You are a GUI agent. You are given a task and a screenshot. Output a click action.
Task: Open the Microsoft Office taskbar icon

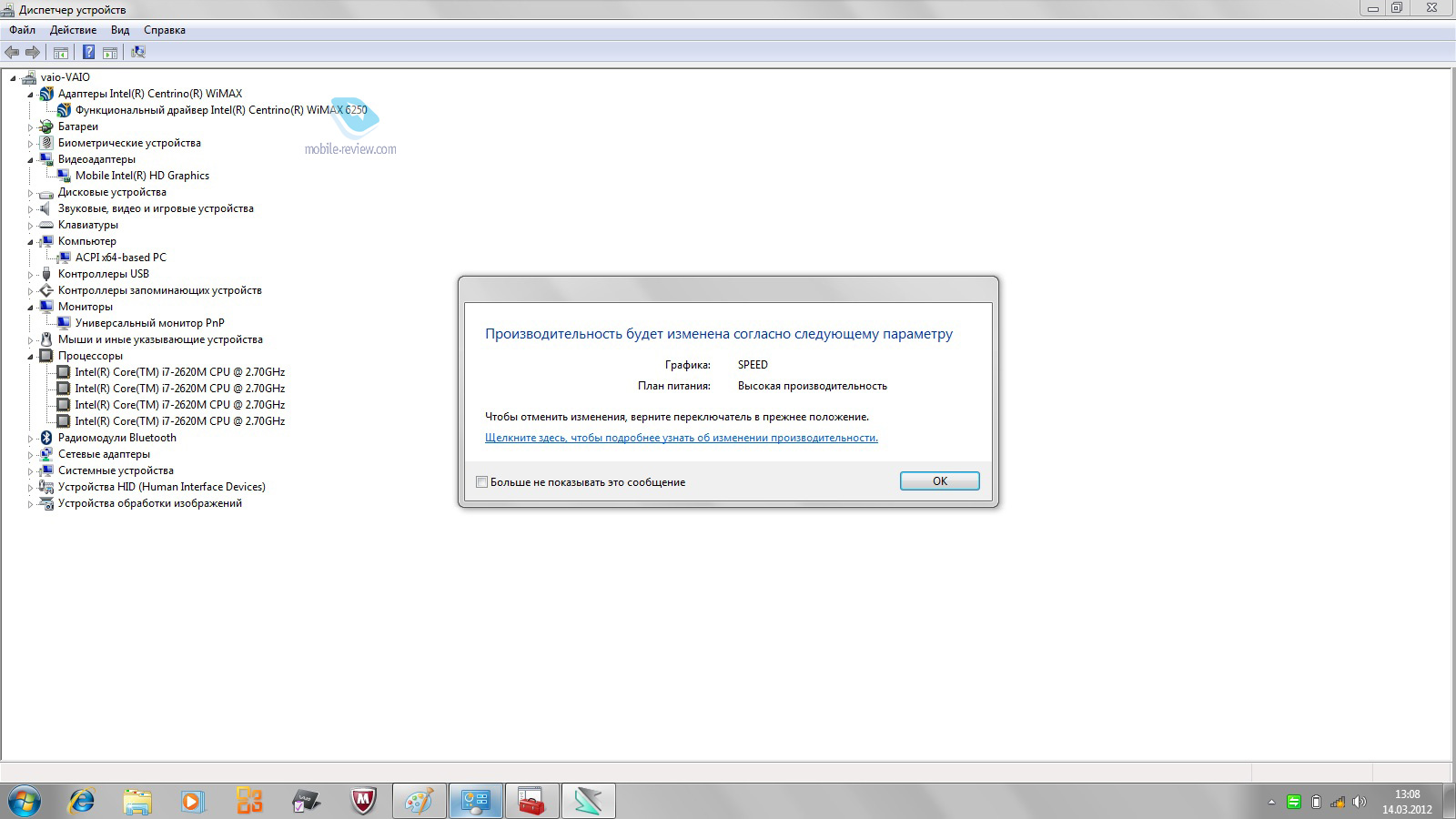click(249, 801)
